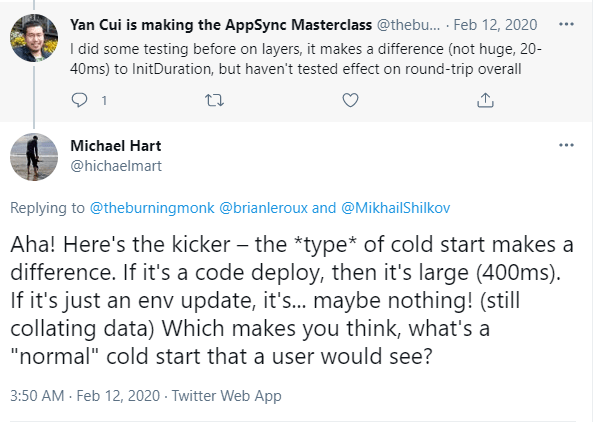Open the more options menu on Michael Hart's tweet

click(x=566, y=145)
